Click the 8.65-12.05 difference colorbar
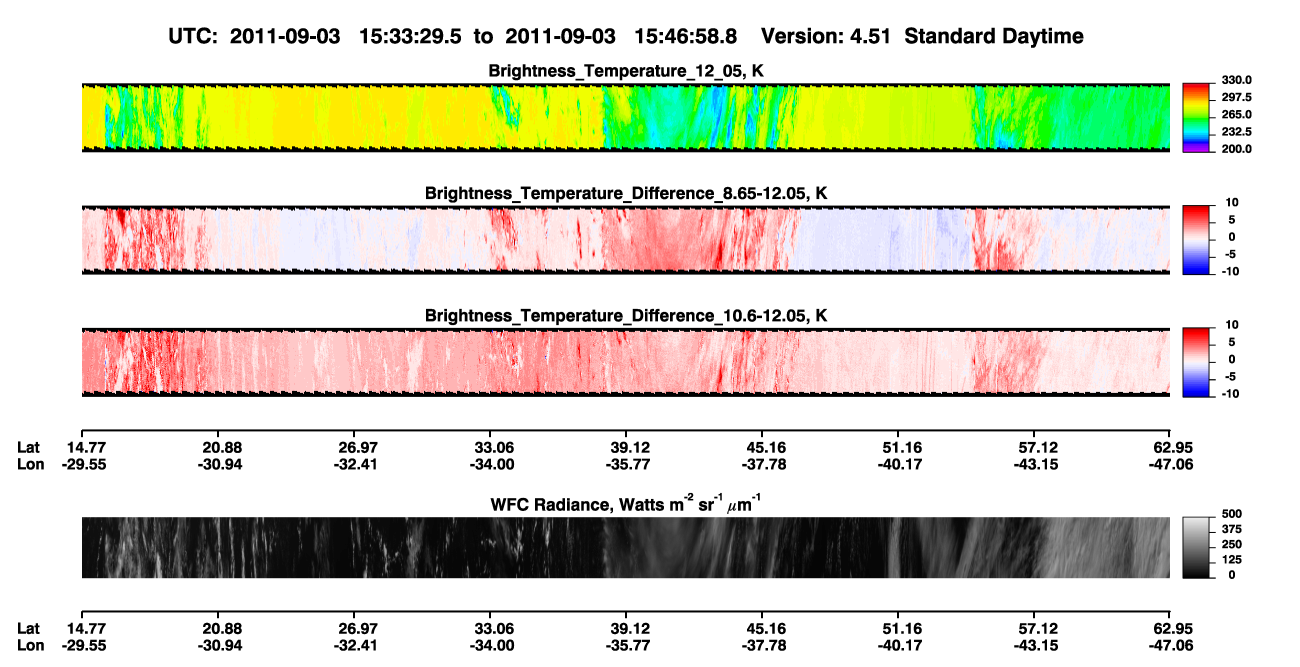The image size is (1300, 667). pos(1194,238)
